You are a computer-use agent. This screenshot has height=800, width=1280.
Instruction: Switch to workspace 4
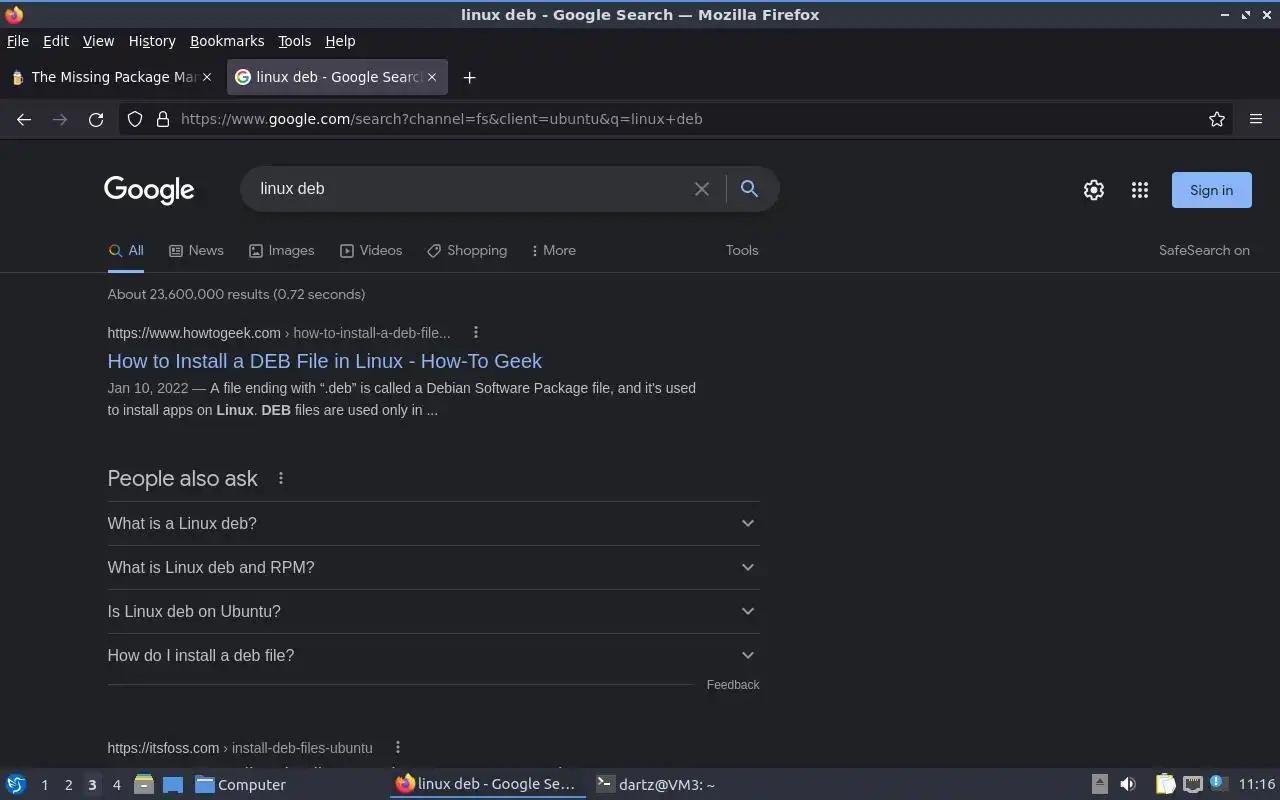click(116, 785)
